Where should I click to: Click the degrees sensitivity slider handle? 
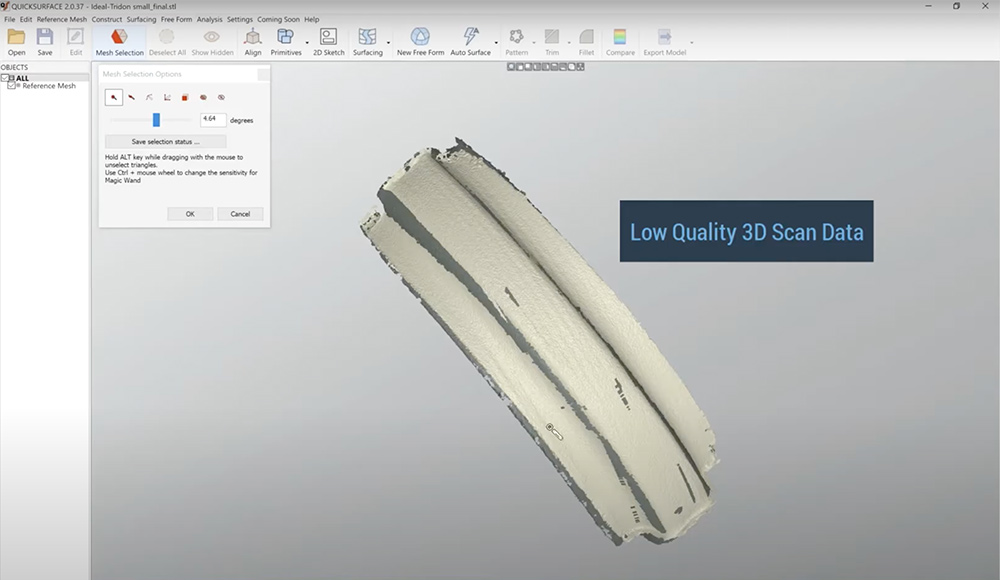click(156, 119)
